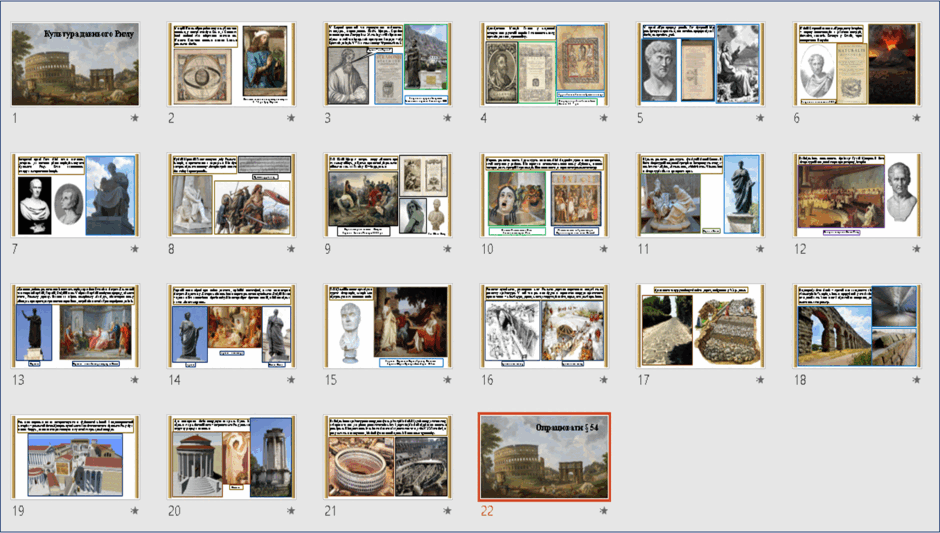Select slide 15 thumbnail
Screen dimensions: 940x533
pos(388,326)
